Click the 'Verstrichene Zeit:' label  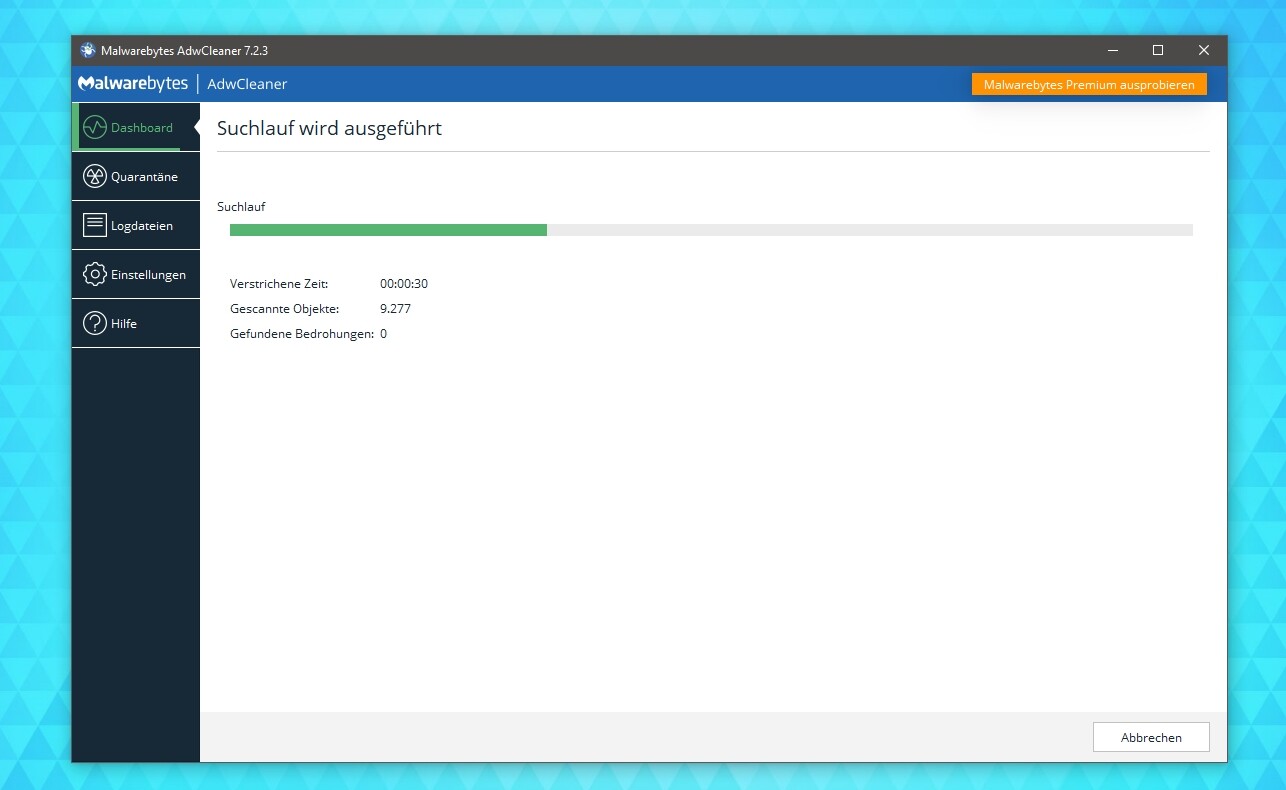(x=279, y=284)
